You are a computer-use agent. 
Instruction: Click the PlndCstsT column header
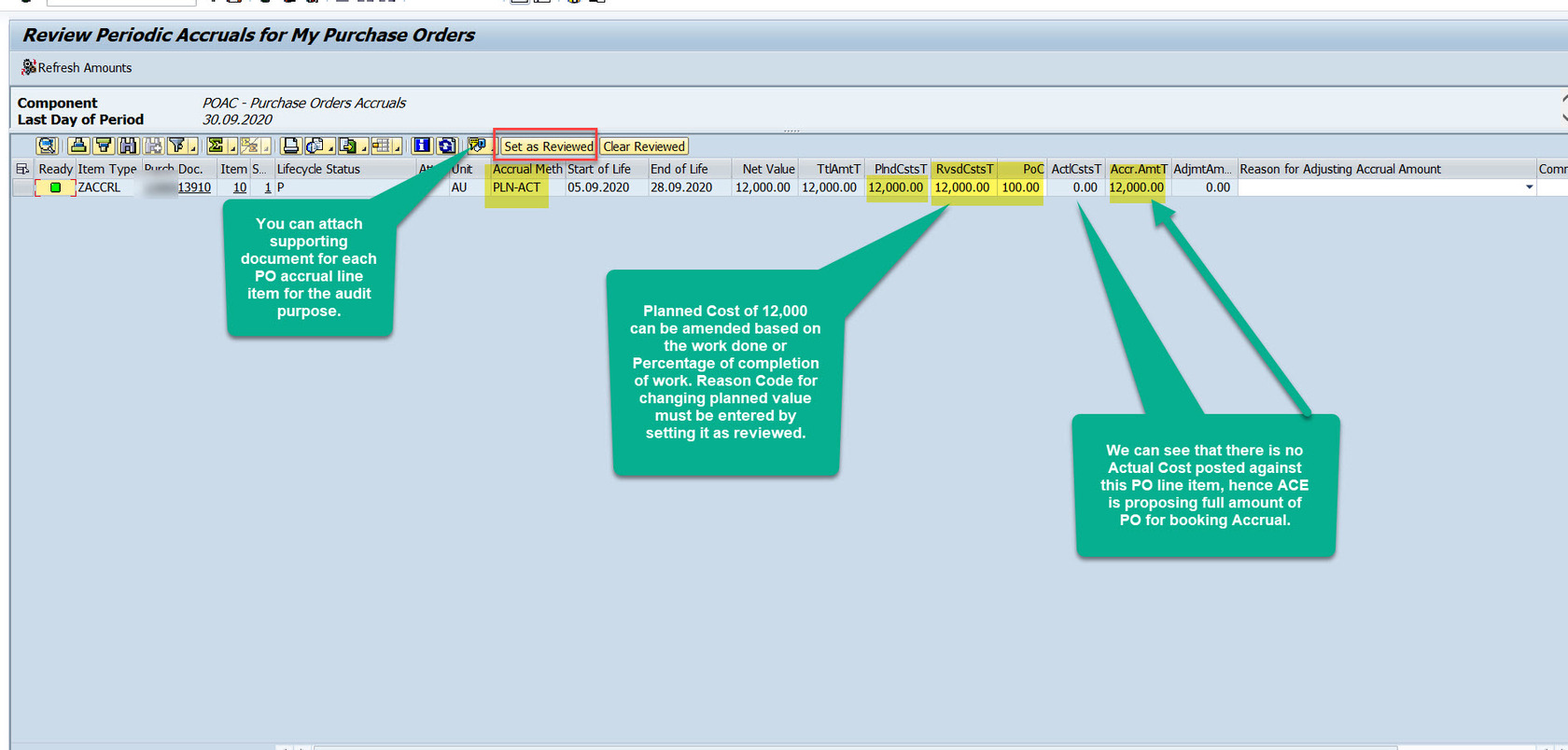pos(898,169)
